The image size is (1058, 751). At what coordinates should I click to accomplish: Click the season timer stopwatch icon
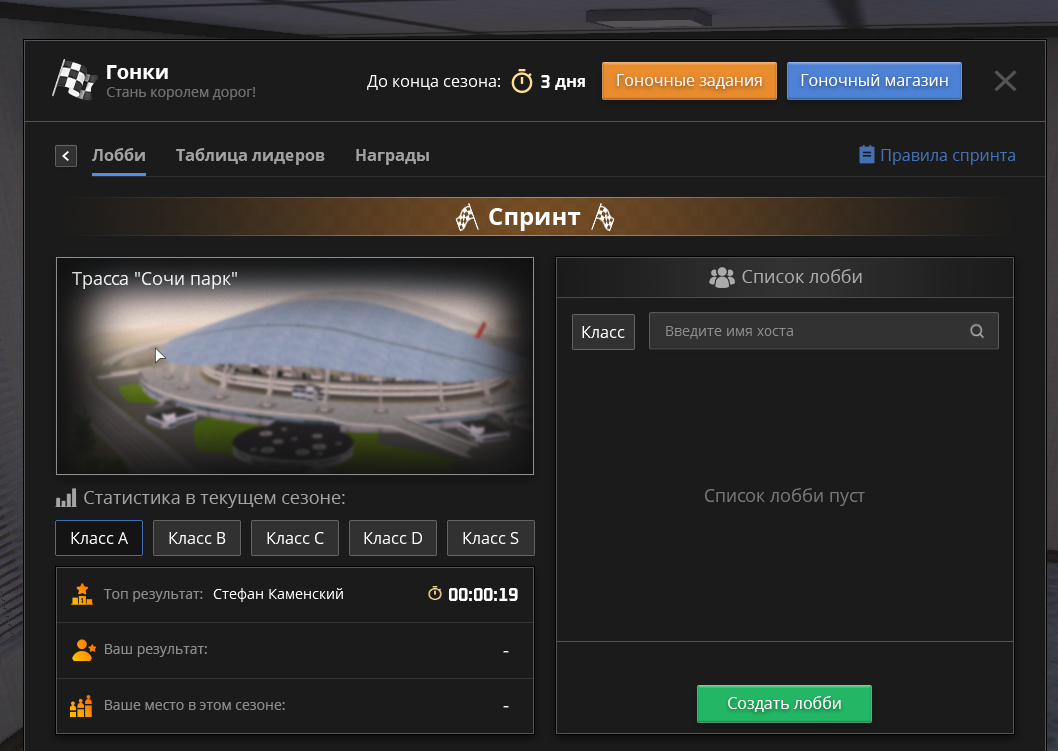click(522, 81)
